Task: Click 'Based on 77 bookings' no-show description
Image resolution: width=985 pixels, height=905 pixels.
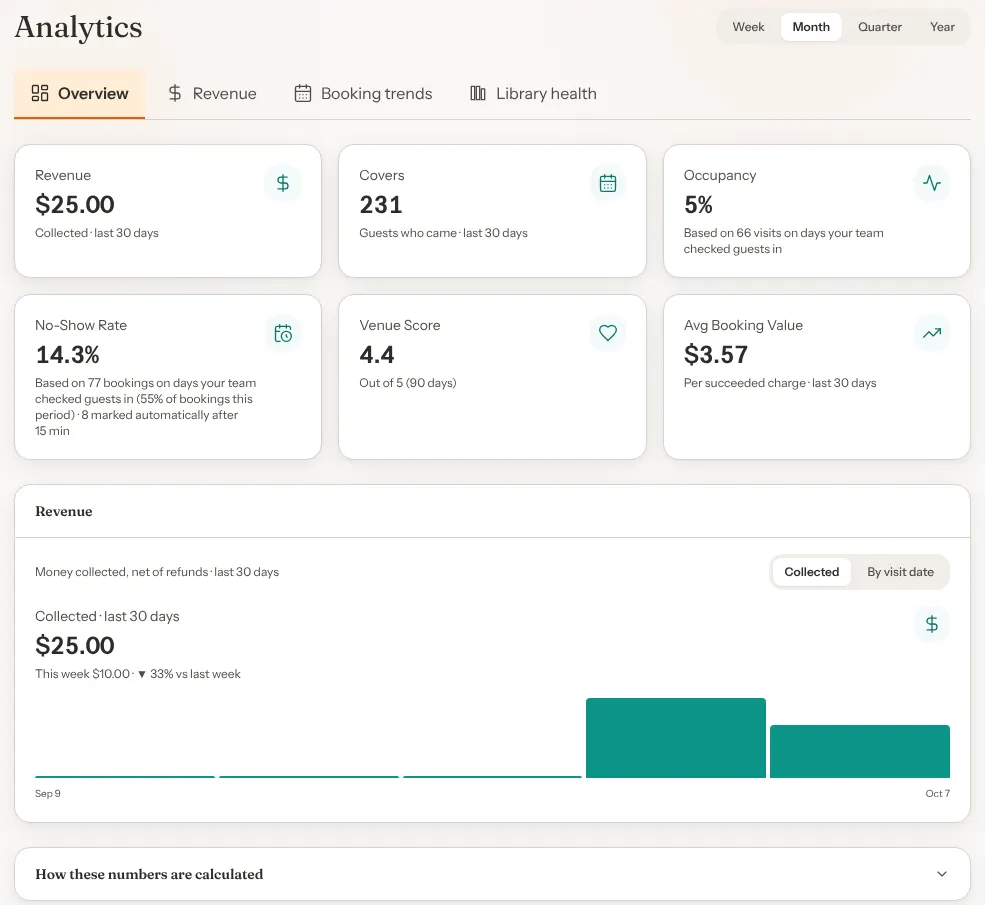Action: coord(145,407)
